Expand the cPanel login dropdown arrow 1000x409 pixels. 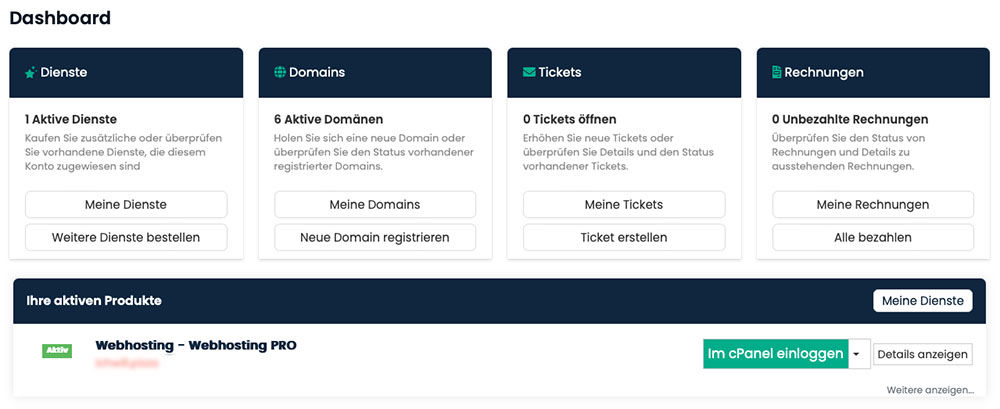(x=857, y=354)
